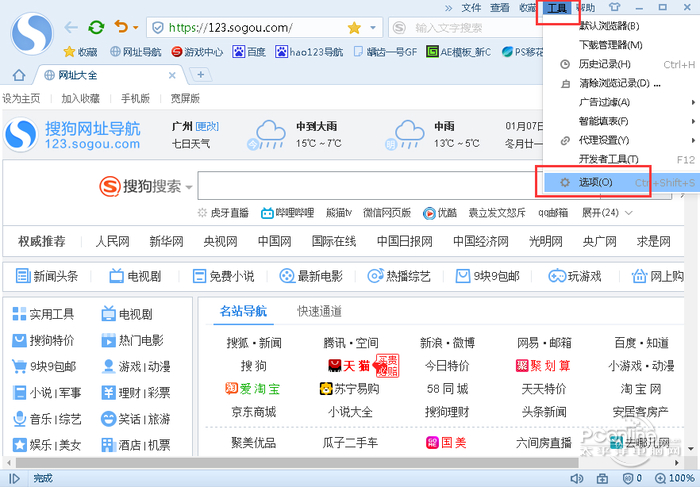Image resolution: width=700 pixels, height=487 pixels.
Task: Open the 苏宁易购 site link
Action: coord(350,389)
